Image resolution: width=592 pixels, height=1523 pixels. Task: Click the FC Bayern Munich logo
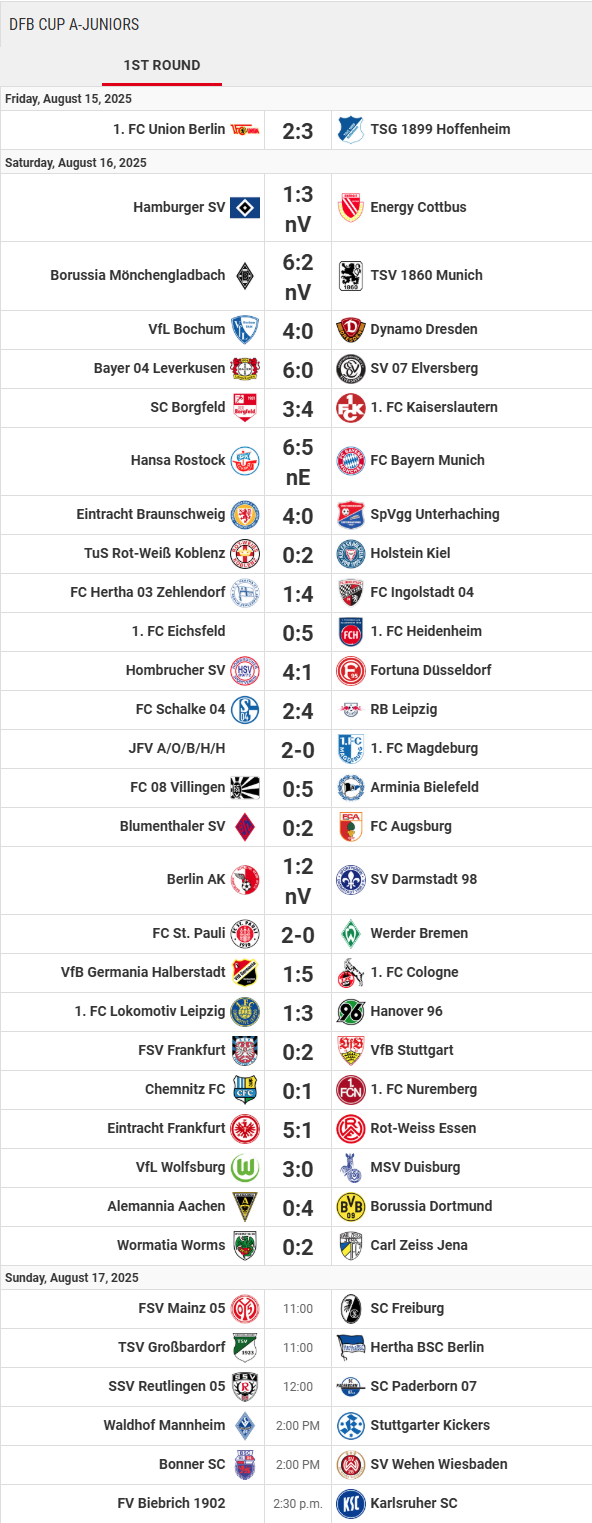pyautogui.click(x=350, y=461)
